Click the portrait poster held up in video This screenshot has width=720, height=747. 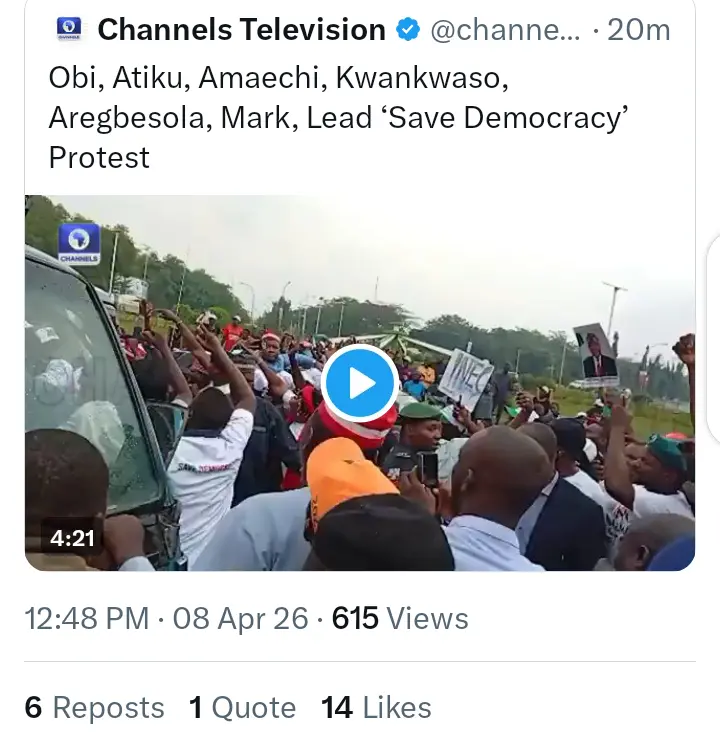[596, 354]
